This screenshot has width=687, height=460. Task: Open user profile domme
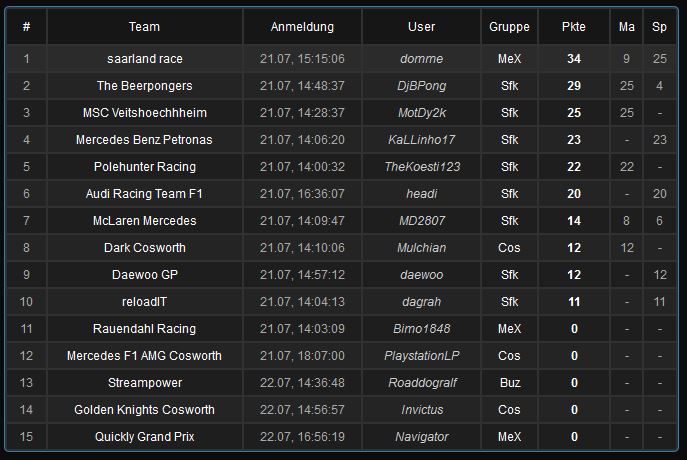(x=421, y=59)
